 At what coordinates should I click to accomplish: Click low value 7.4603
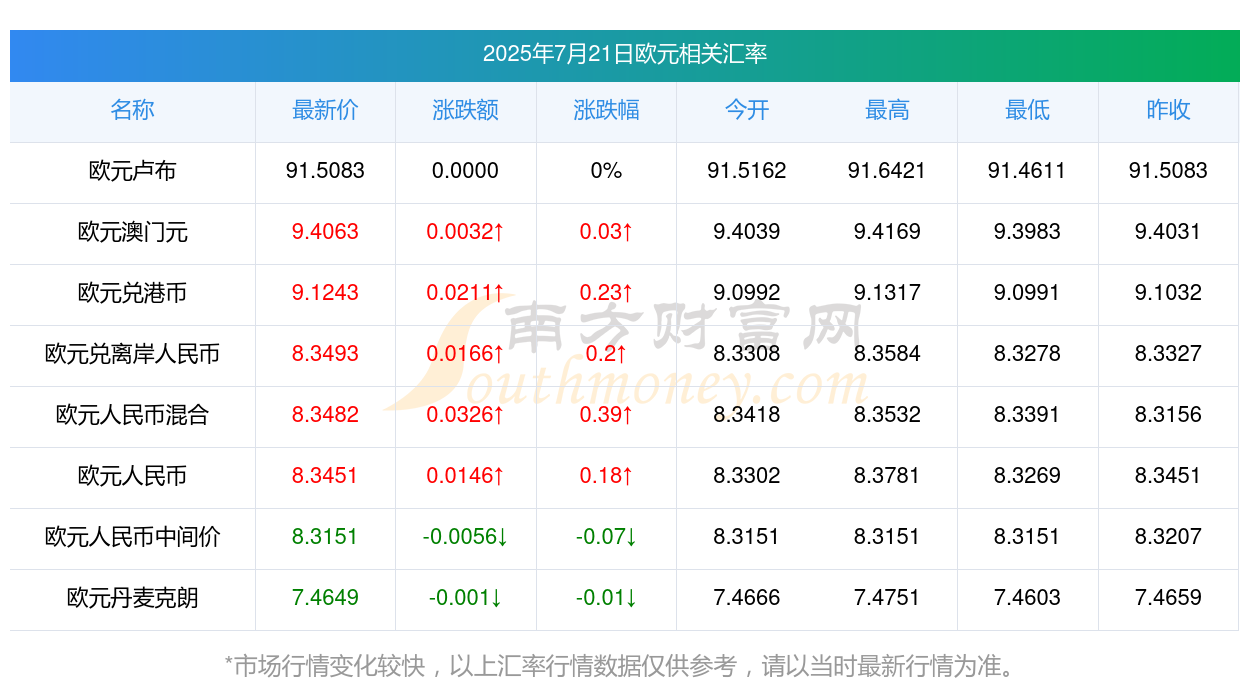point(1027,598)
